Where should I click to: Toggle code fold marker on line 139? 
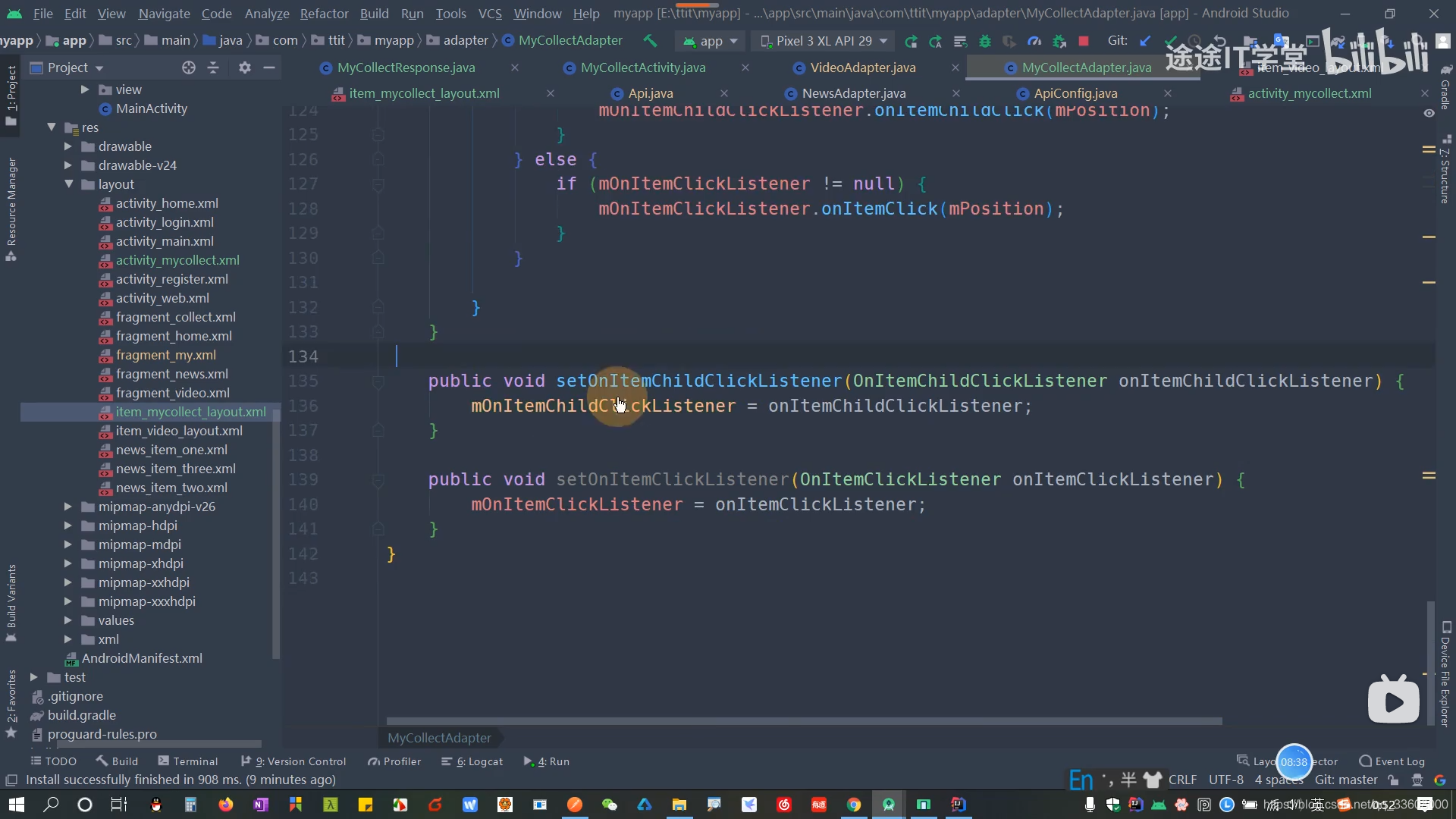(378, 479)
